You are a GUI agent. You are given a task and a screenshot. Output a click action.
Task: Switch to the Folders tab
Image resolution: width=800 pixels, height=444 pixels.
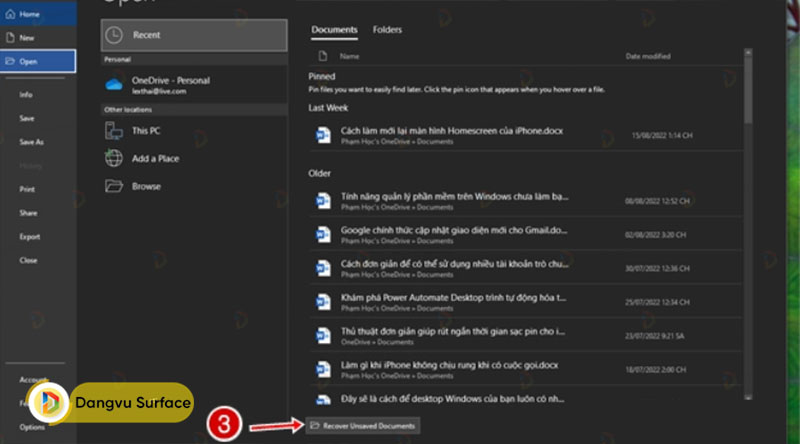coord(387,30)
